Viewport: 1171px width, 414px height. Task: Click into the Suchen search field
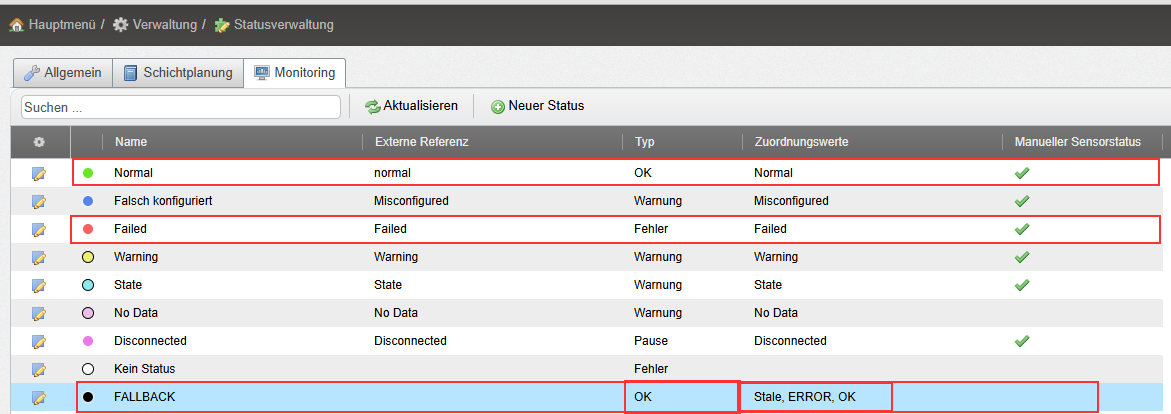pyautogui.click(x=180, y=106)
